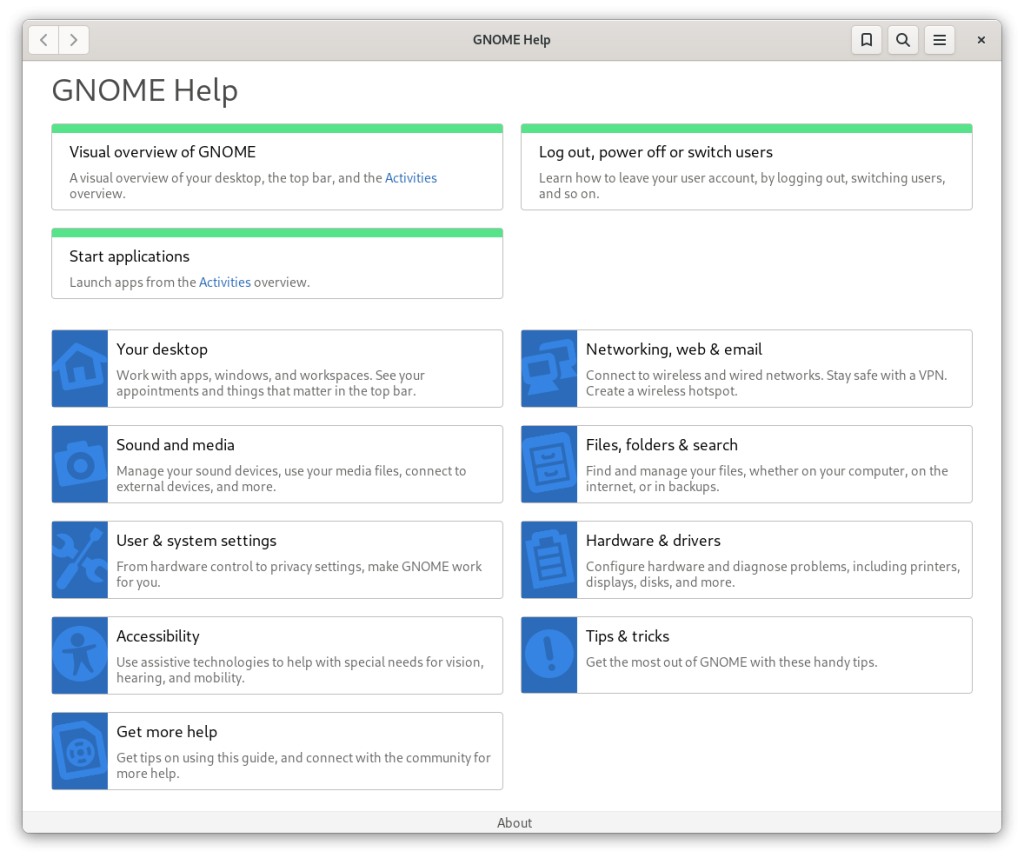The height and width of the screenshot is (858, 1024).
Task: Click the Accessibility figure icon
Action: point(80,655)
